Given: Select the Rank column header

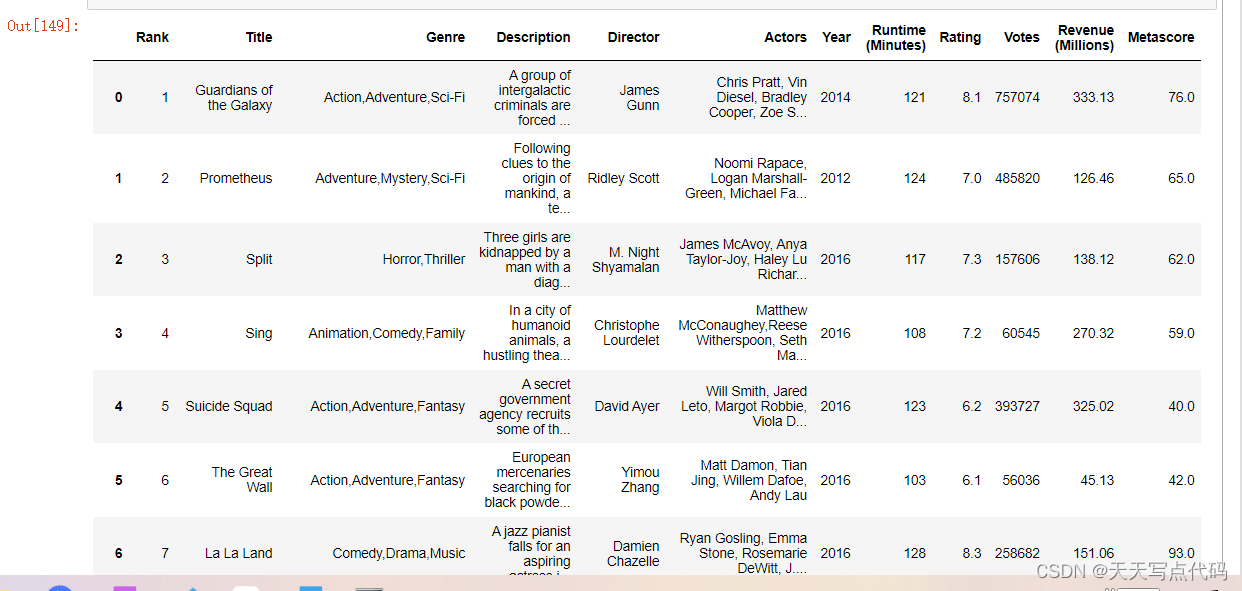Looking at the screenshot, I should coord(152,37).
